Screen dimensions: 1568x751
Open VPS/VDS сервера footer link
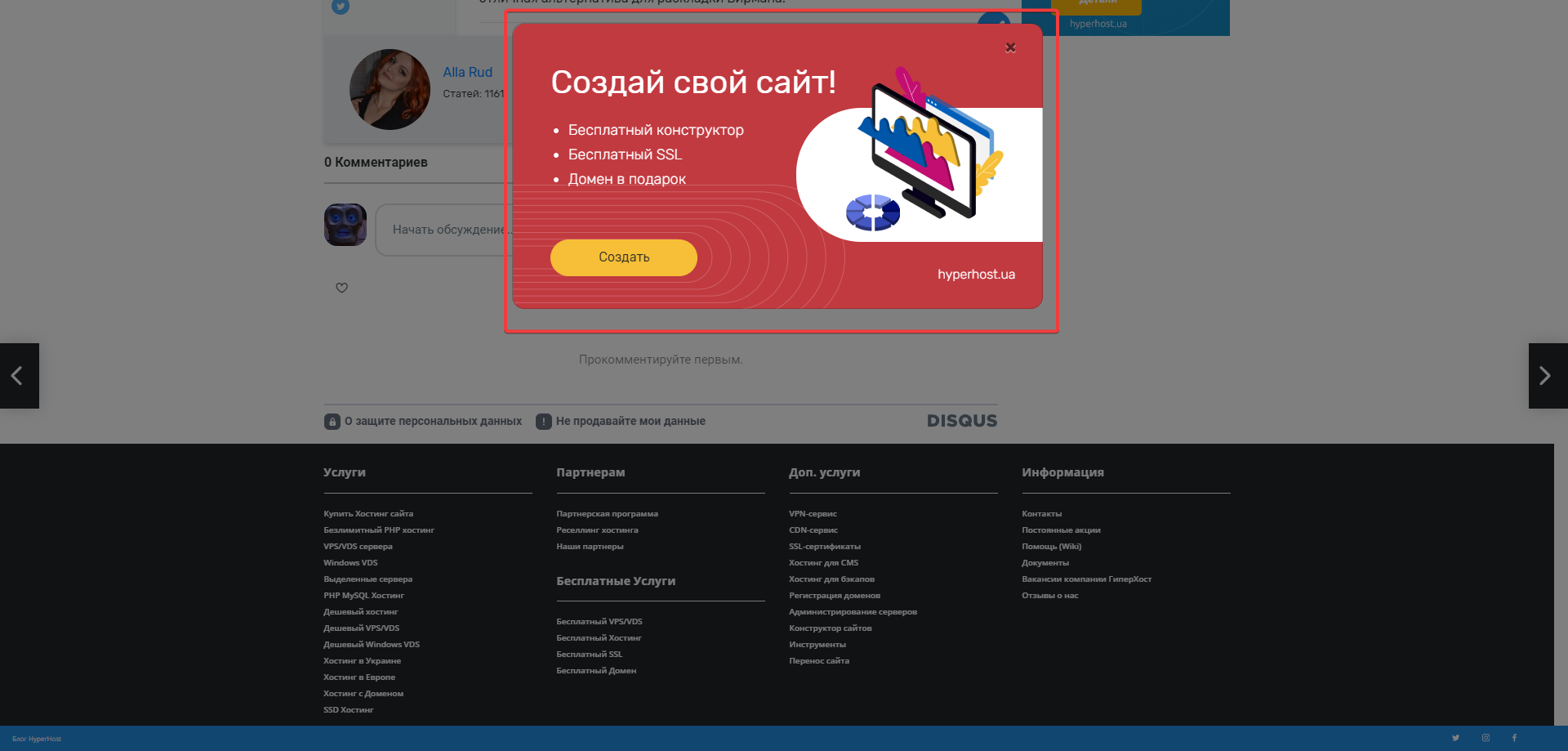tap(358, 547)
